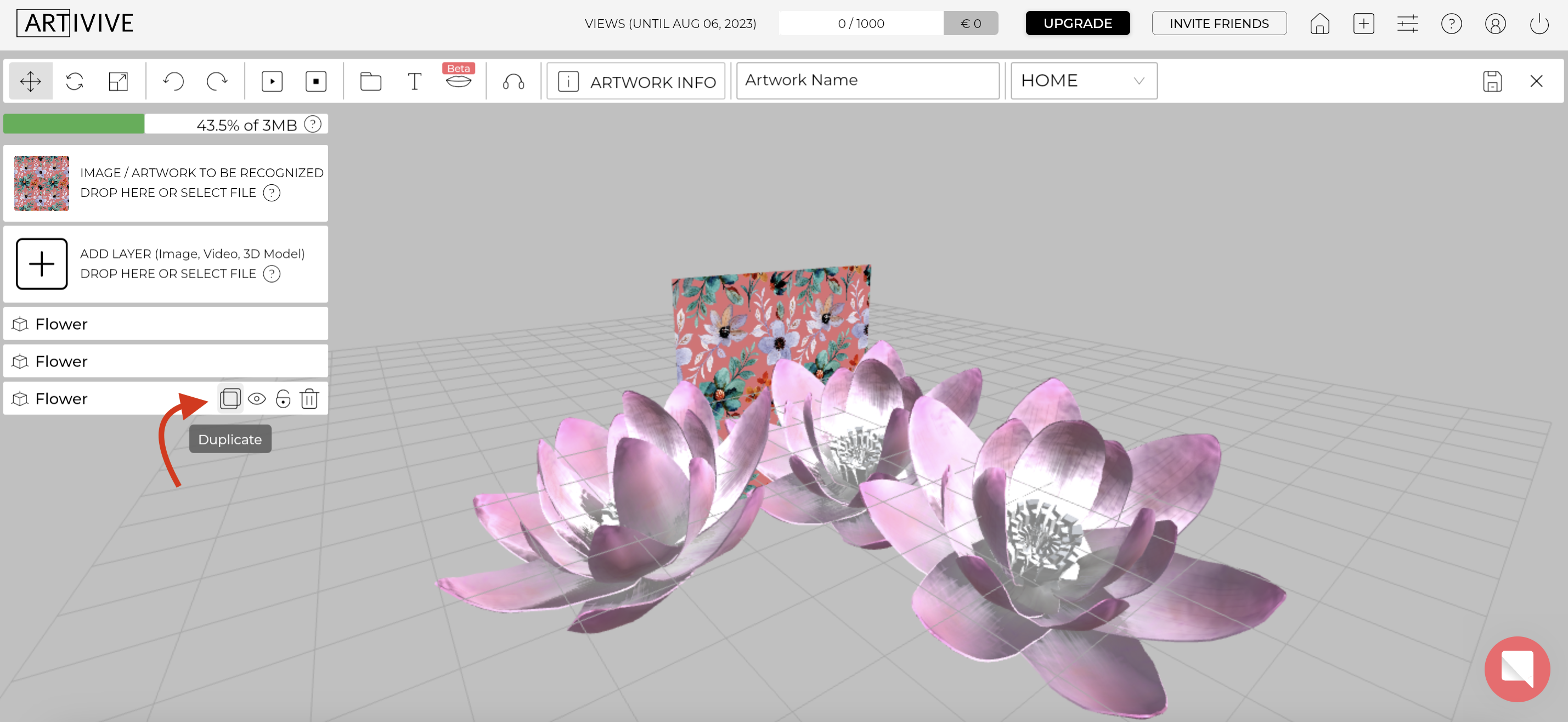The width and height of the screenshot is (1568, 722).
Task: Select the first Flower layer
Action: click(x=166, y=324)
